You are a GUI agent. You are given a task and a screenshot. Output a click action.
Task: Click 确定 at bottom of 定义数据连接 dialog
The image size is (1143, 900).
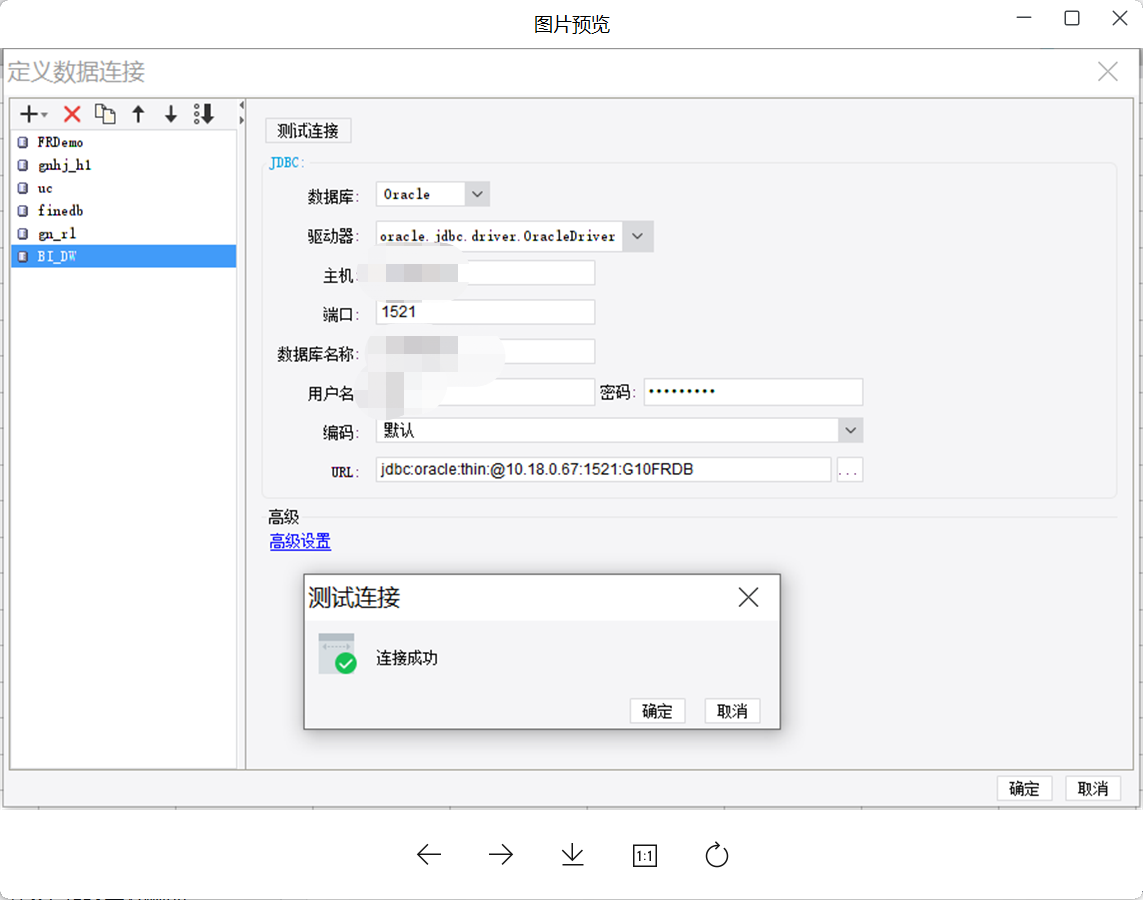[1024, 789]
